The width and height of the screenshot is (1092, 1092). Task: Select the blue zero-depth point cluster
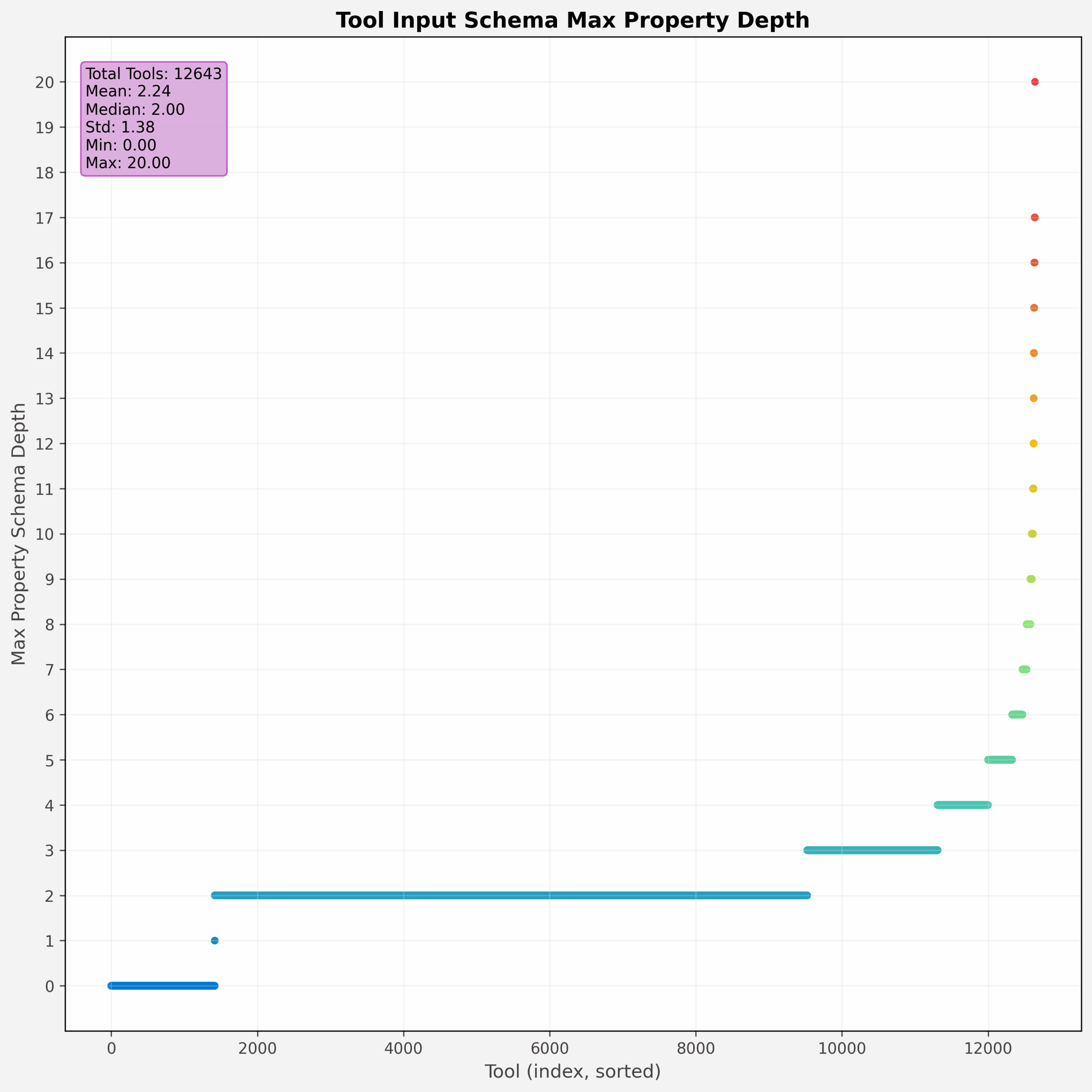point(164,986)
